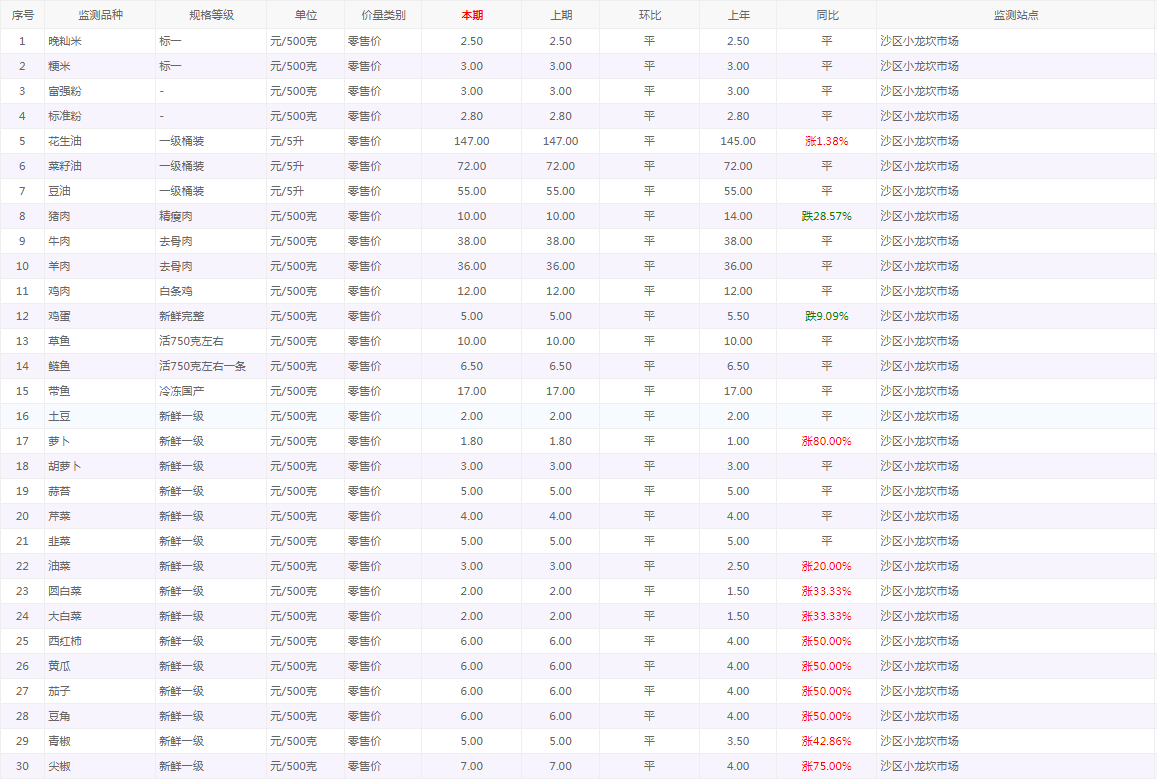Click the 涨80.00% value in 萝卜 row
This screenshot has width=1157, height=779.
(826, 441)
